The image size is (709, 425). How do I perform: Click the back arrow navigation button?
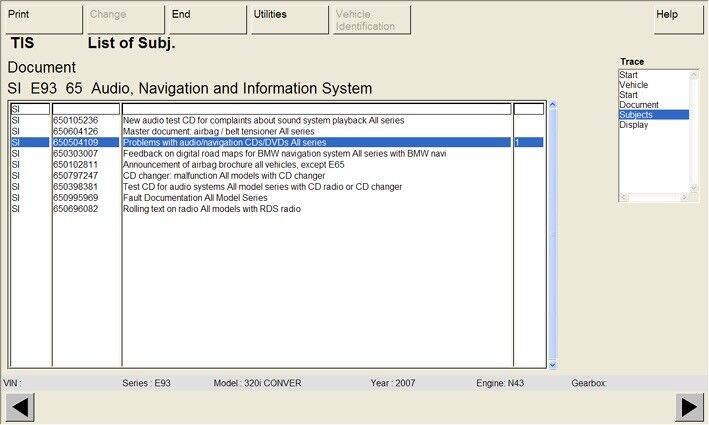coord(20,407)
